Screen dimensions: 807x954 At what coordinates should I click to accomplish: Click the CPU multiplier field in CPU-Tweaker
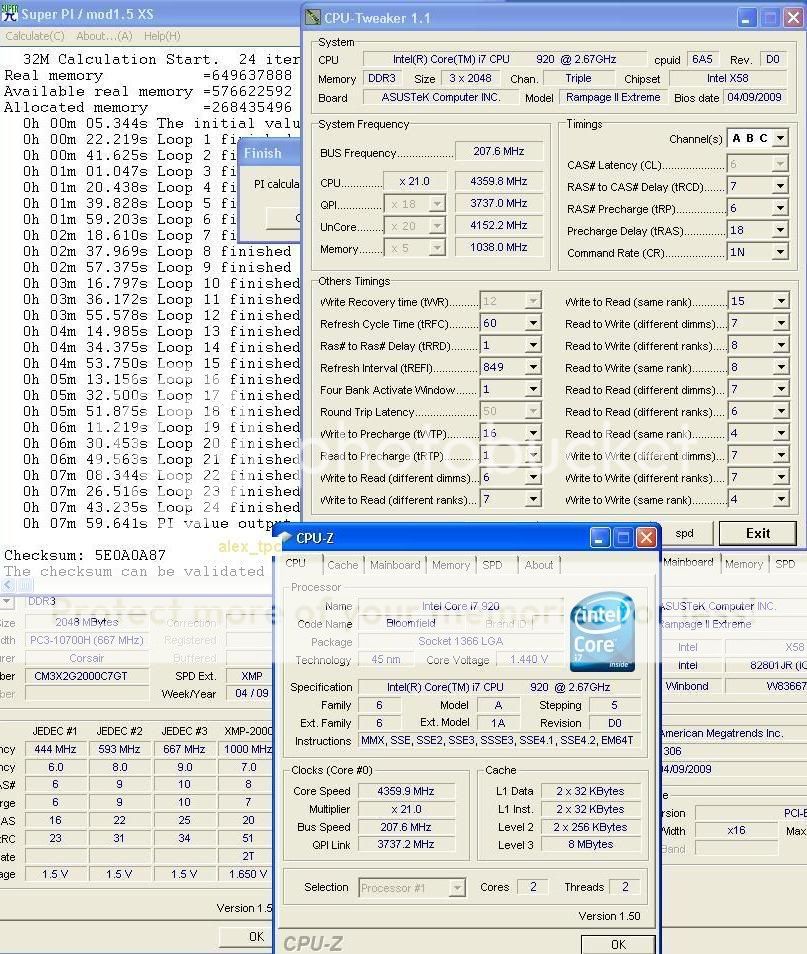point(414,181)
